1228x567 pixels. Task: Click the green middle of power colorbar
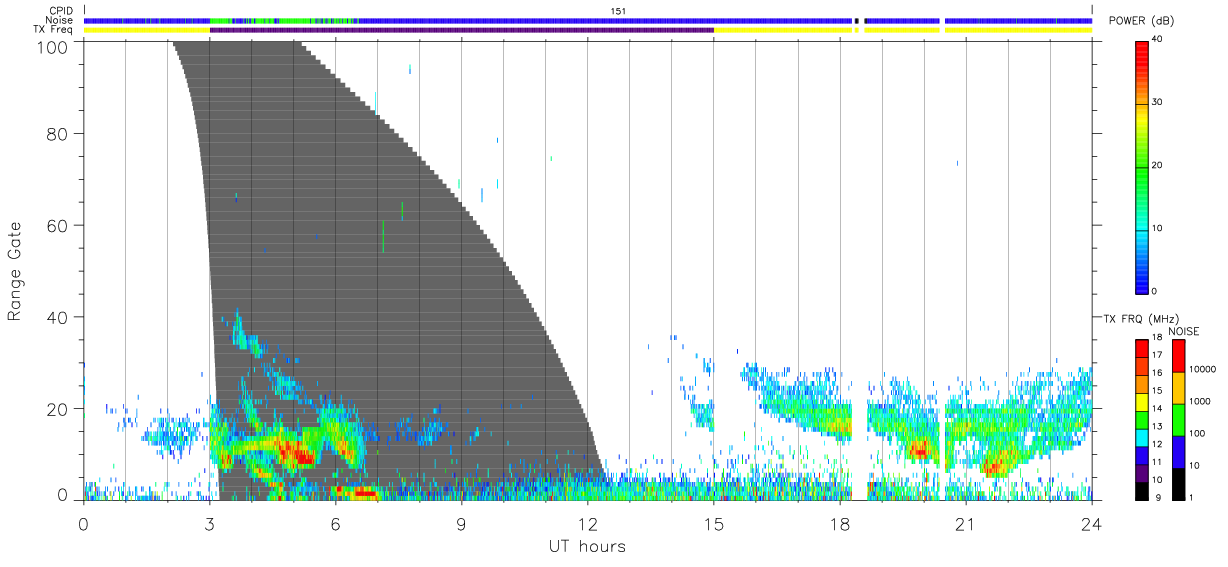(x=1141, y=166)
